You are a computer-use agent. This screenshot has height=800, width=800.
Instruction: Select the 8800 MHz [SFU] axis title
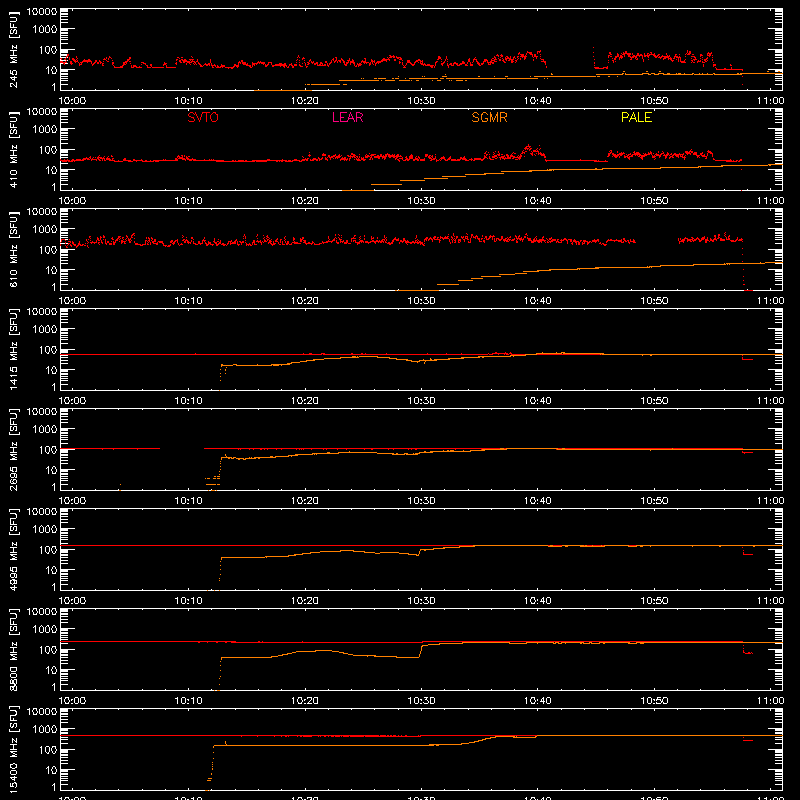[x=13, y=649]
